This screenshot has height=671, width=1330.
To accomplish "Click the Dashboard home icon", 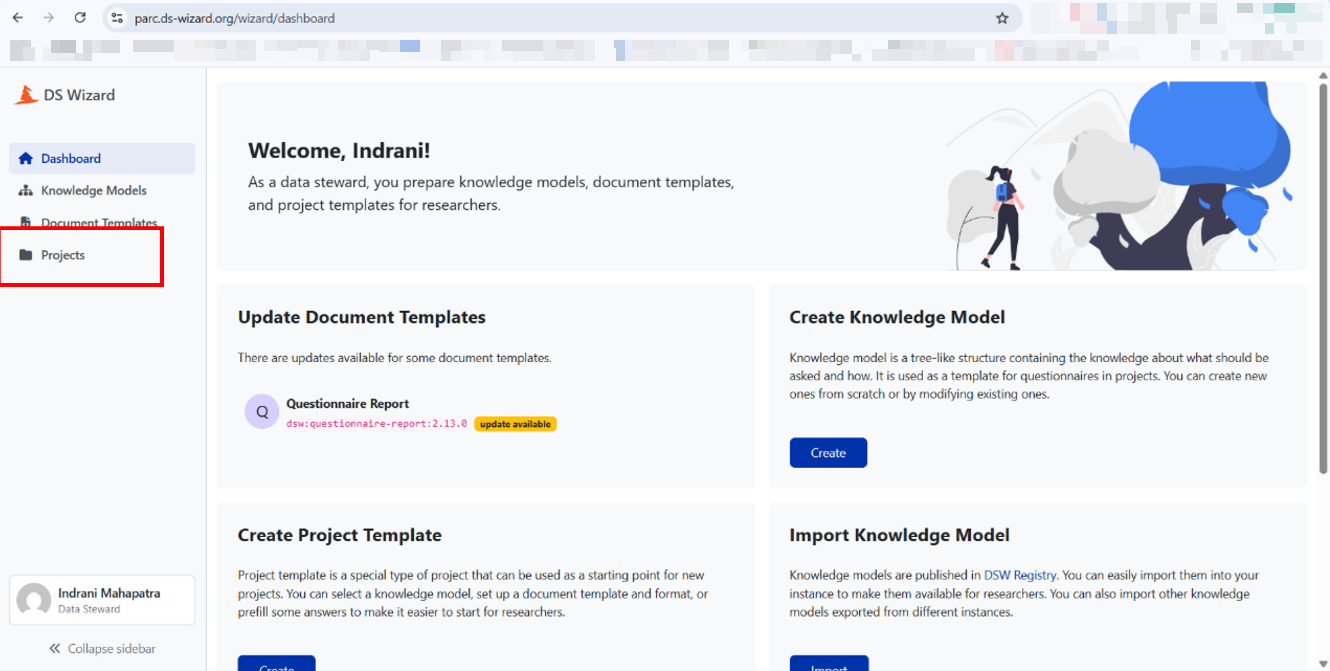I will point(26,158).
